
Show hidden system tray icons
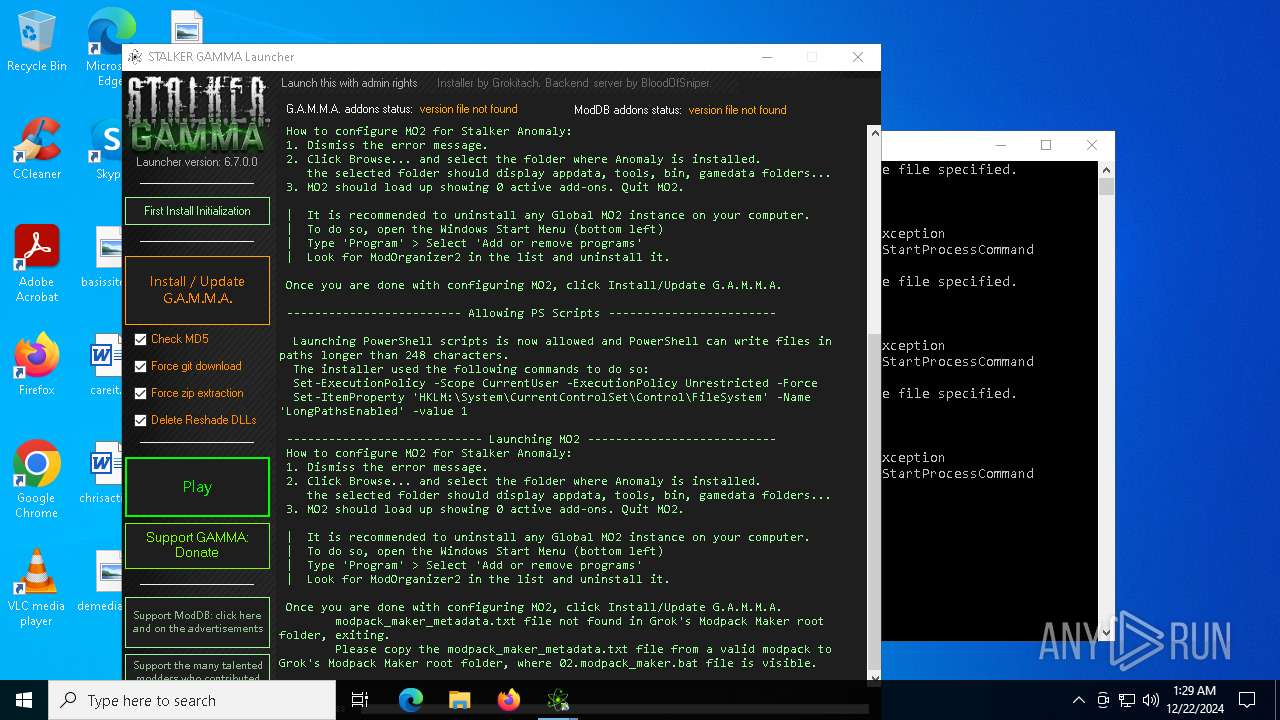click(1078, 700)
